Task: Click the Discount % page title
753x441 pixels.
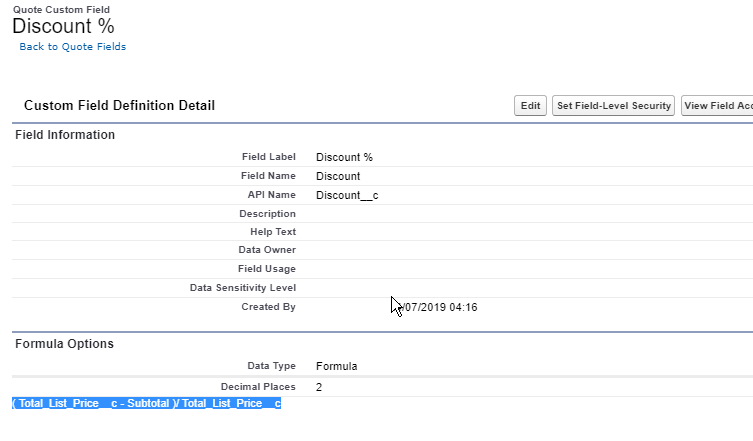Action: pos(63,27)
